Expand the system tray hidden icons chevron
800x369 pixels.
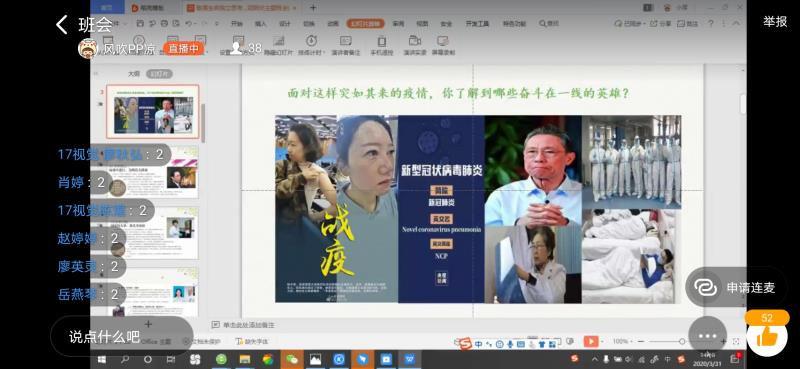595,359
